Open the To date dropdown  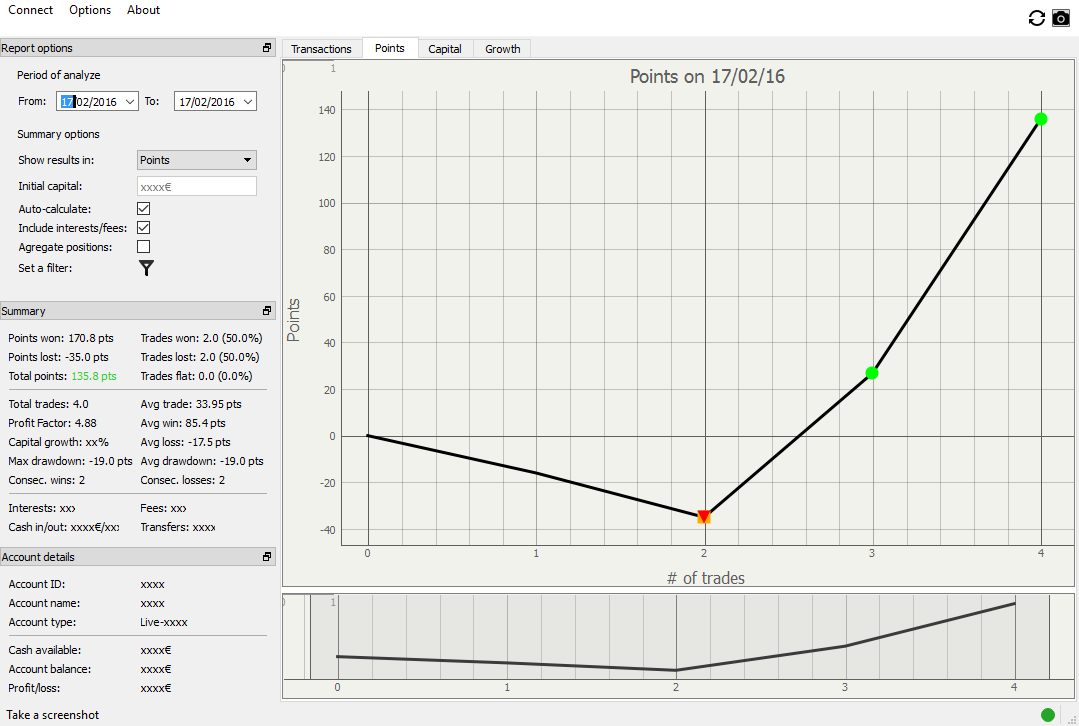tap(248, 102)
